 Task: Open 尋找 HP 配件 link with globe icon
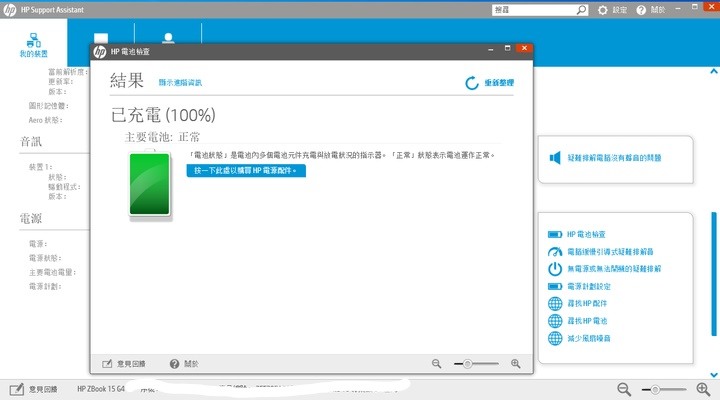pos(578,304)
